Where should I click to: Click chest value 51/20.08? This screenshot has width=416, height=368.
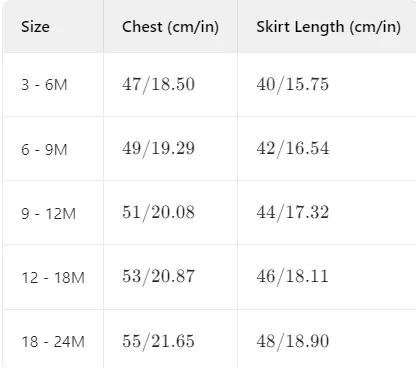158,212
